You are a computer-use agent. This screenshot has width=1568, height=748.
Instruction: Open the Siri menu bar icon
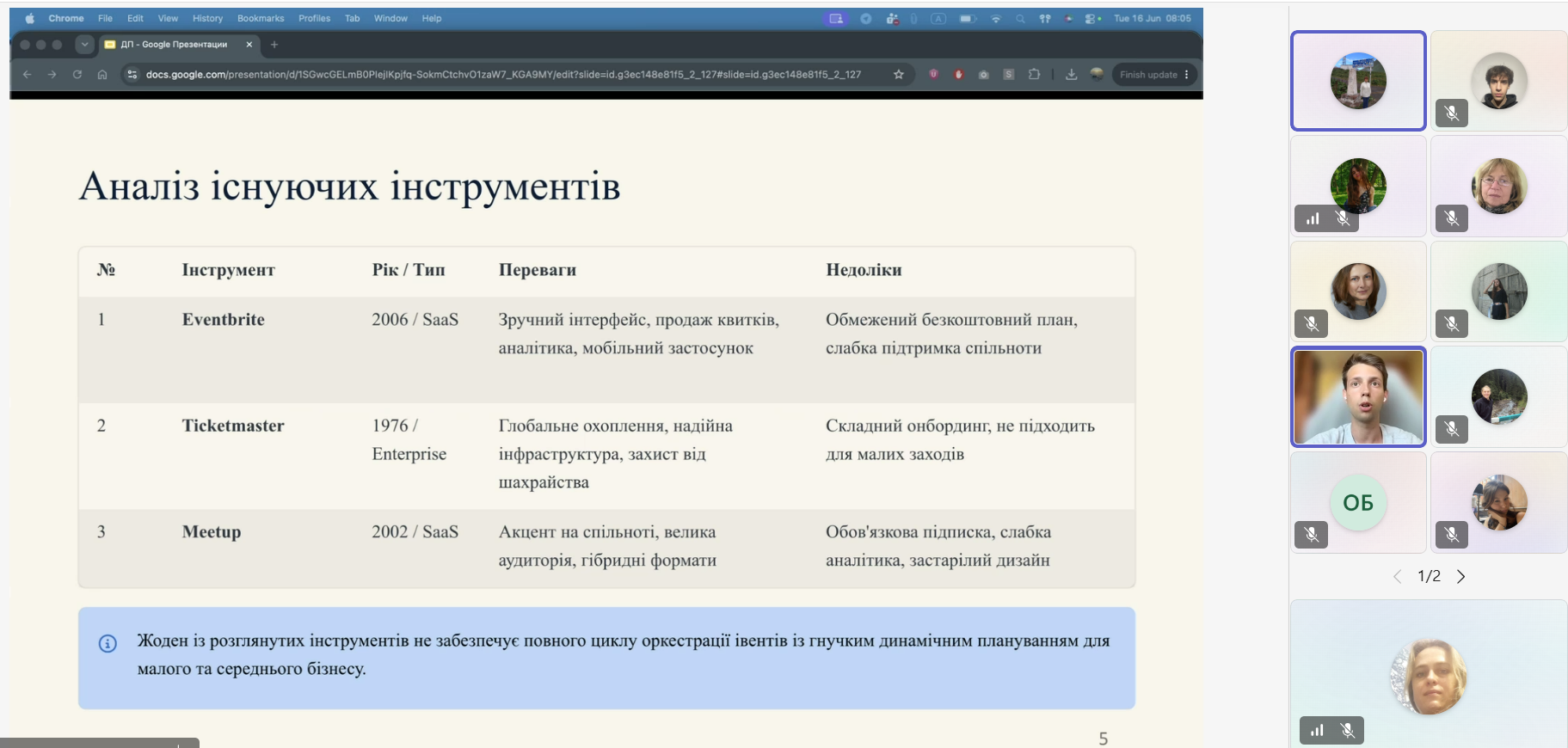click(1069, 18)
